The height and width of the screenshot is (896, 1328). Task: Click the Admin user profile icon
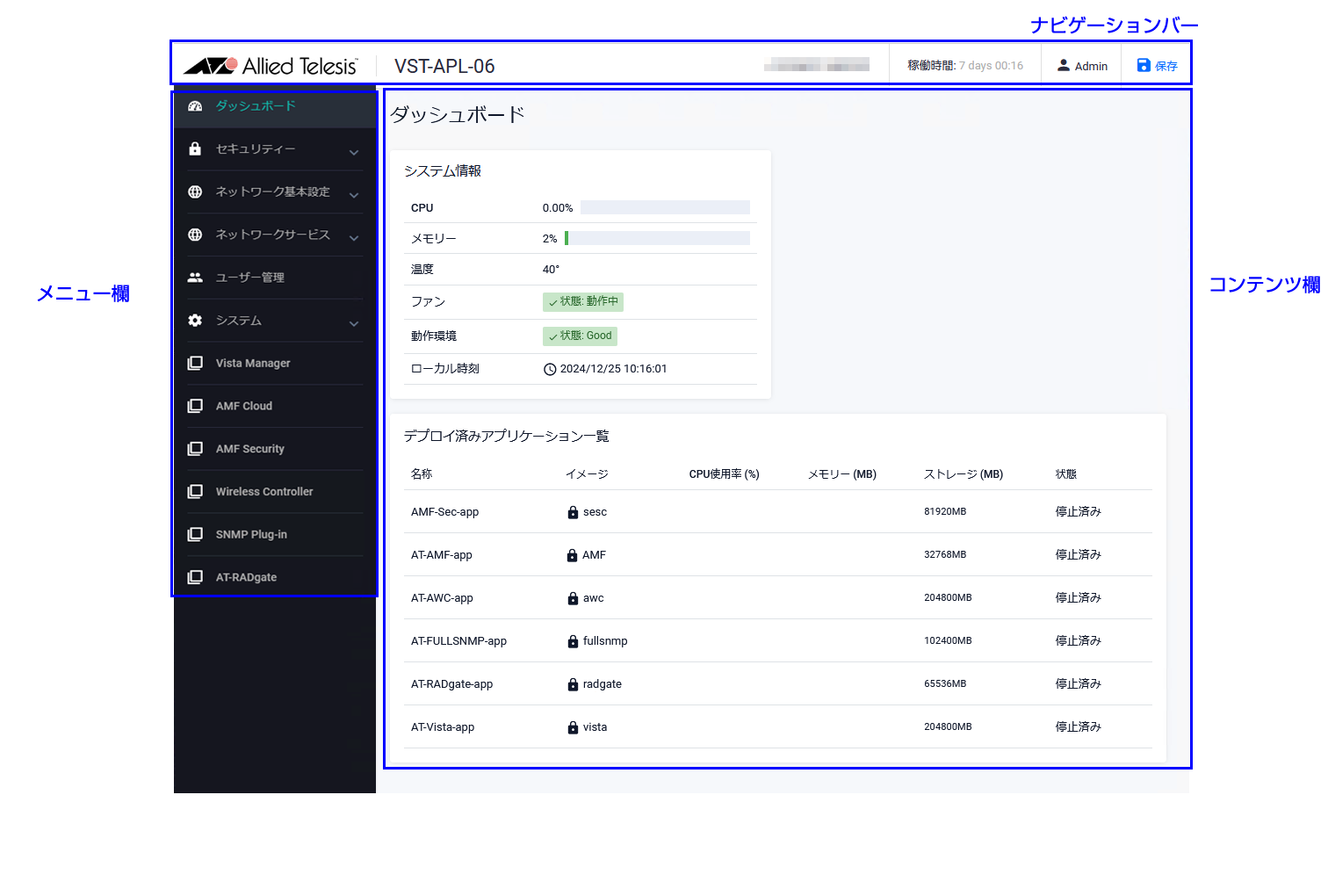click(x=1063, y=66)
